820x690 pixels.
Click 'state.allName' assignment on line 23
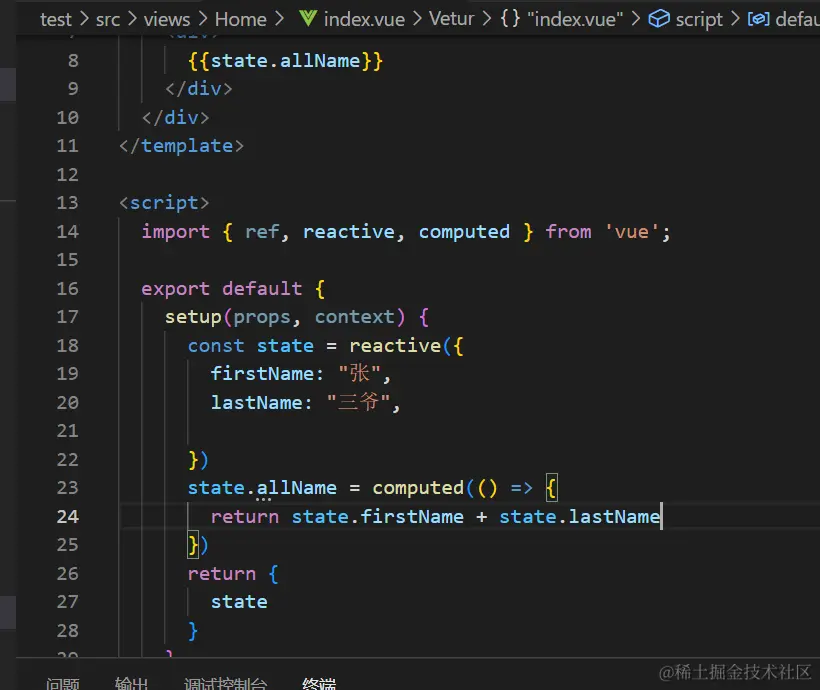click(x=262, y=488)
